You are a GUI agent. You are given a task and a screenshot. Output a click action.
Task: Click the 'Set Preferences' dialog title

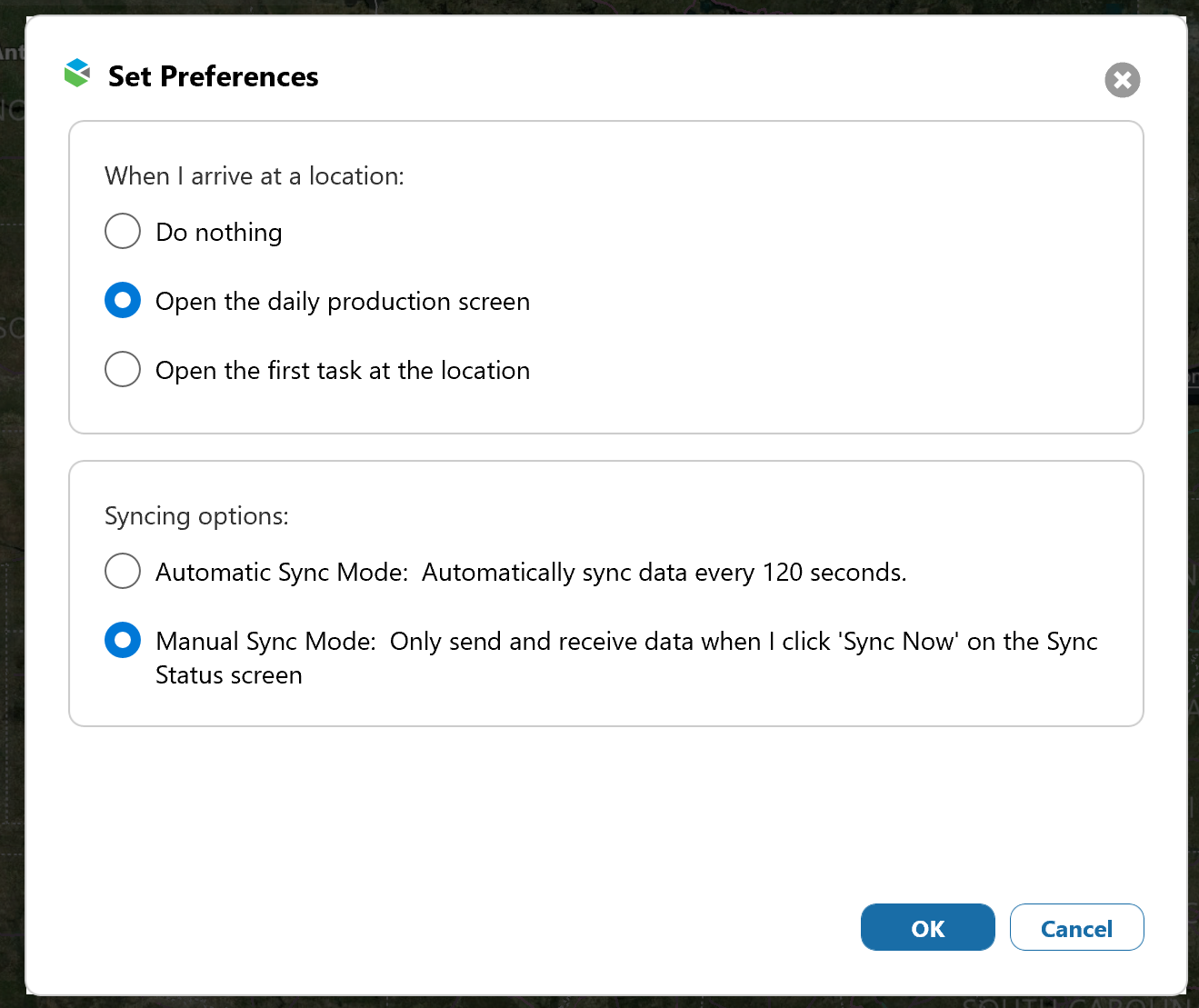coord(214,77)
